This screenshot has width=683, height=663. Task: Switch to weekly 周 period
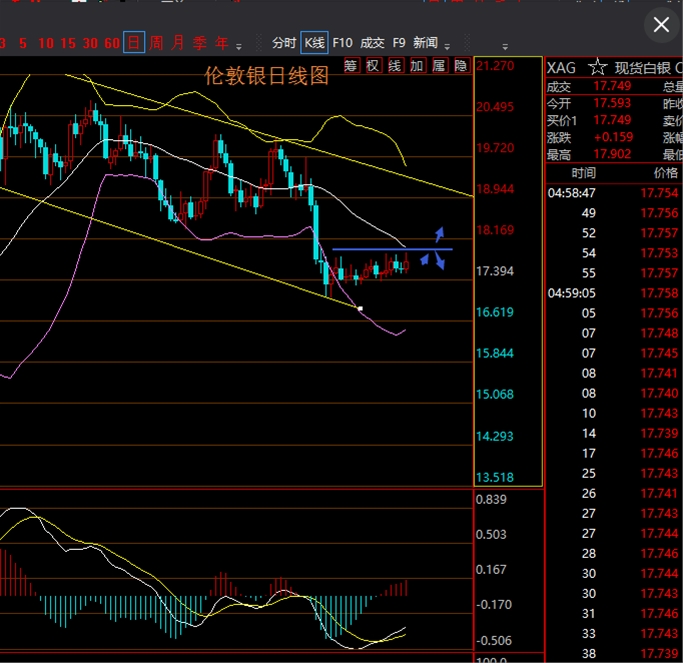(156, 43)
